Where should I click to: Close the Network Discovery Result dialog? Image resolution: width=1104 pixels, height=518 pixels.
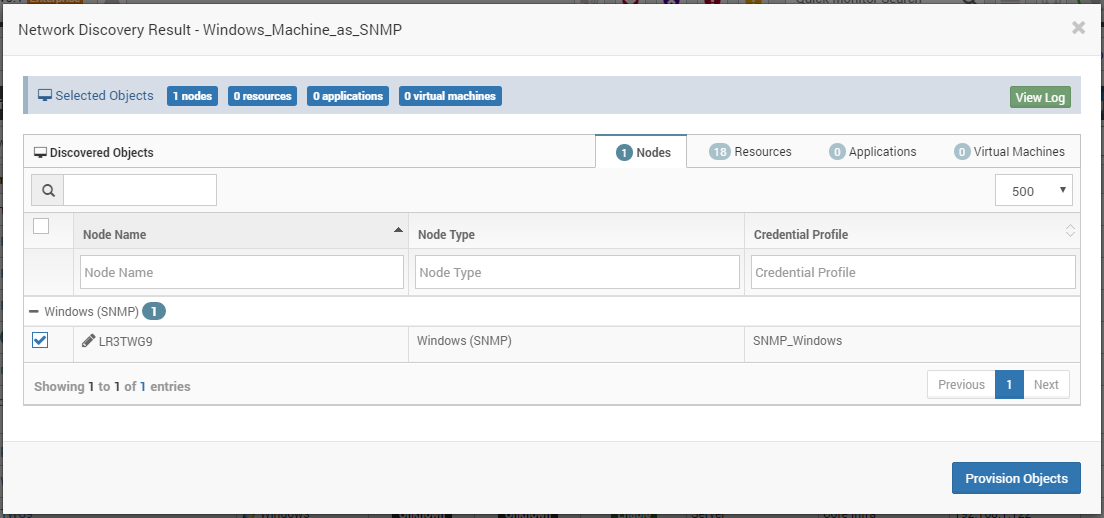[1078, 27]
